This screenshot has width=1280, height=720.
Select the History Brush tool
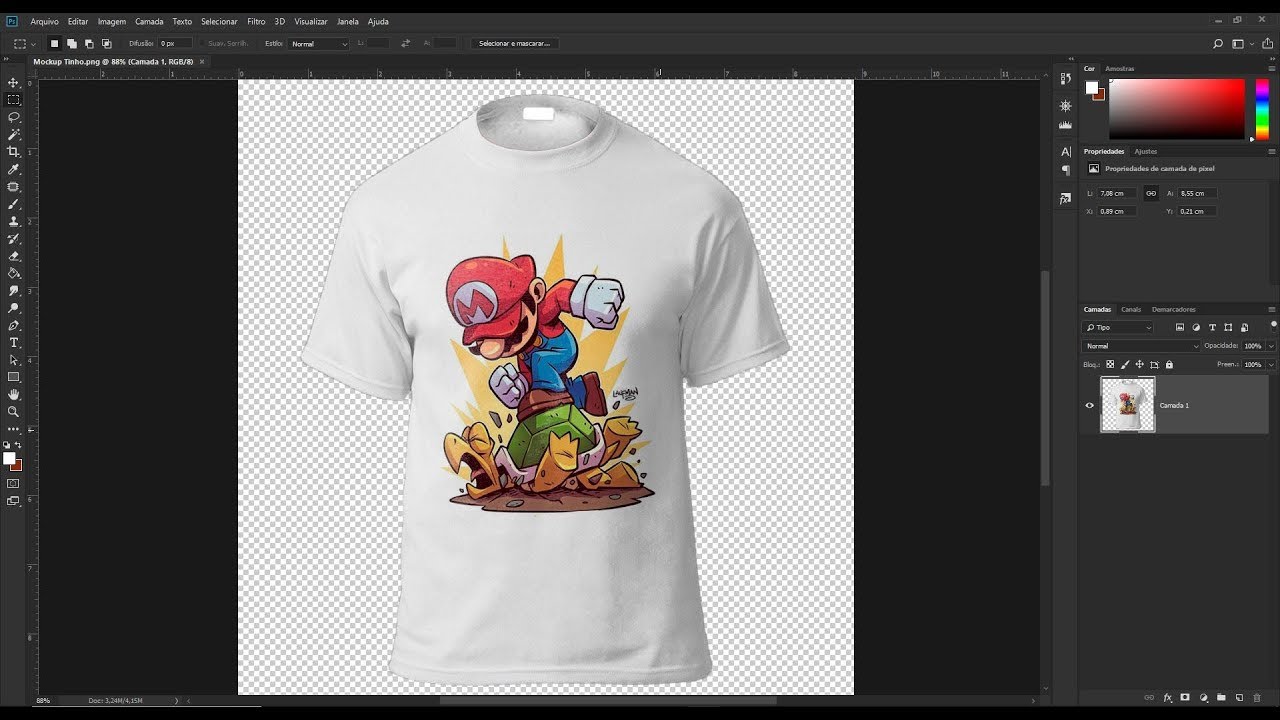coord(14,238)
